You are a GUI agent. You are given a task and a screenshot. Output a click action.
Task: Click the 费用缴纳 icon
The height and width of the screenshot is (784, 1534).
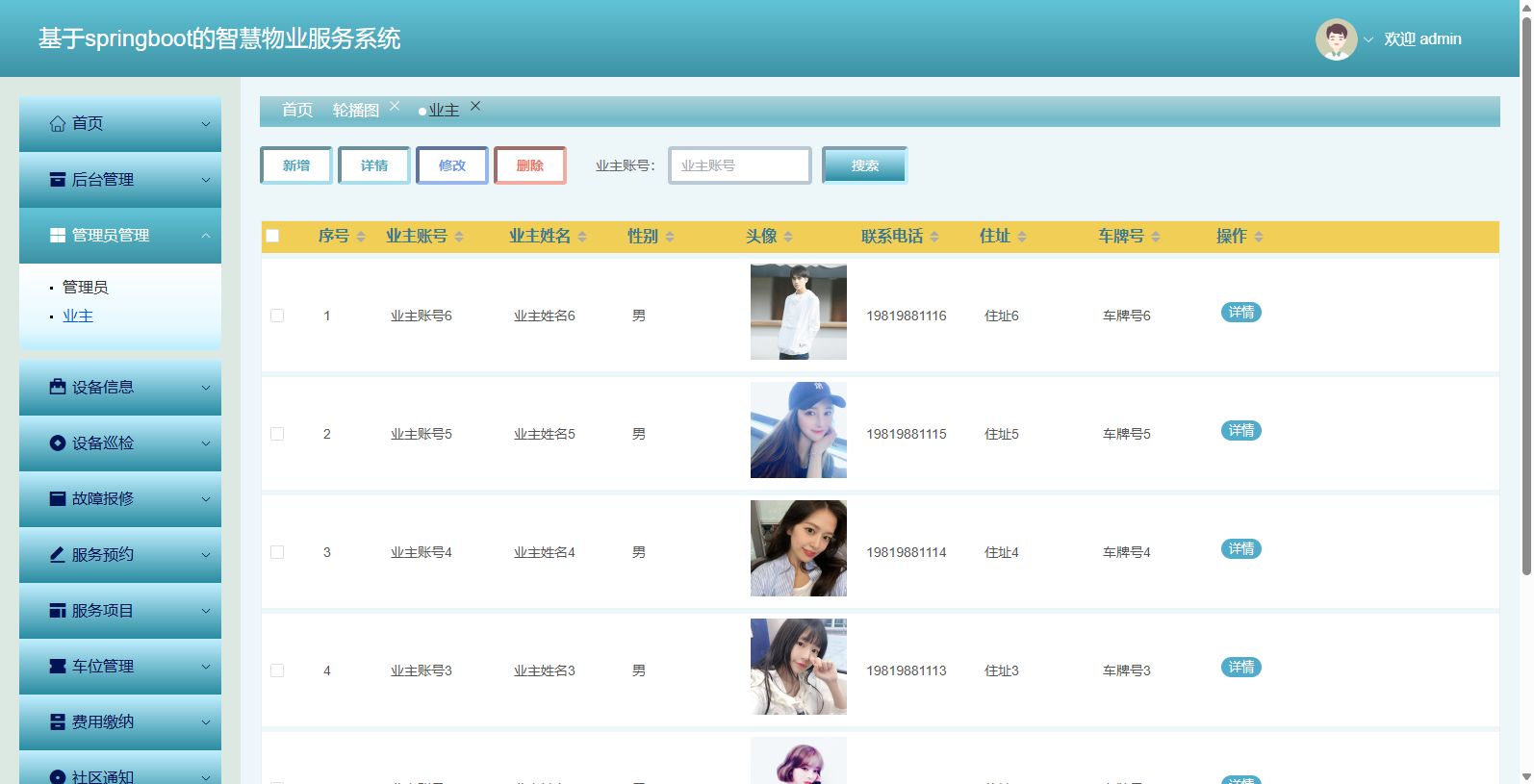click(58, 722)
